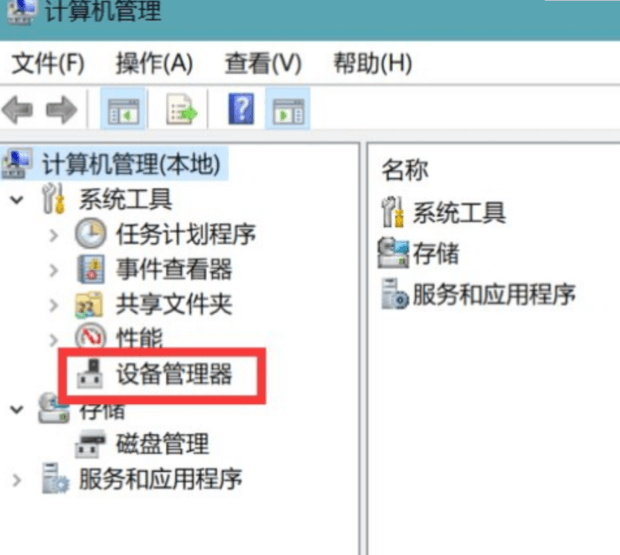Open the 文件(F) menu
This screenshot has width=620, height=555.
pyautogui.click(x=48, y=63)
